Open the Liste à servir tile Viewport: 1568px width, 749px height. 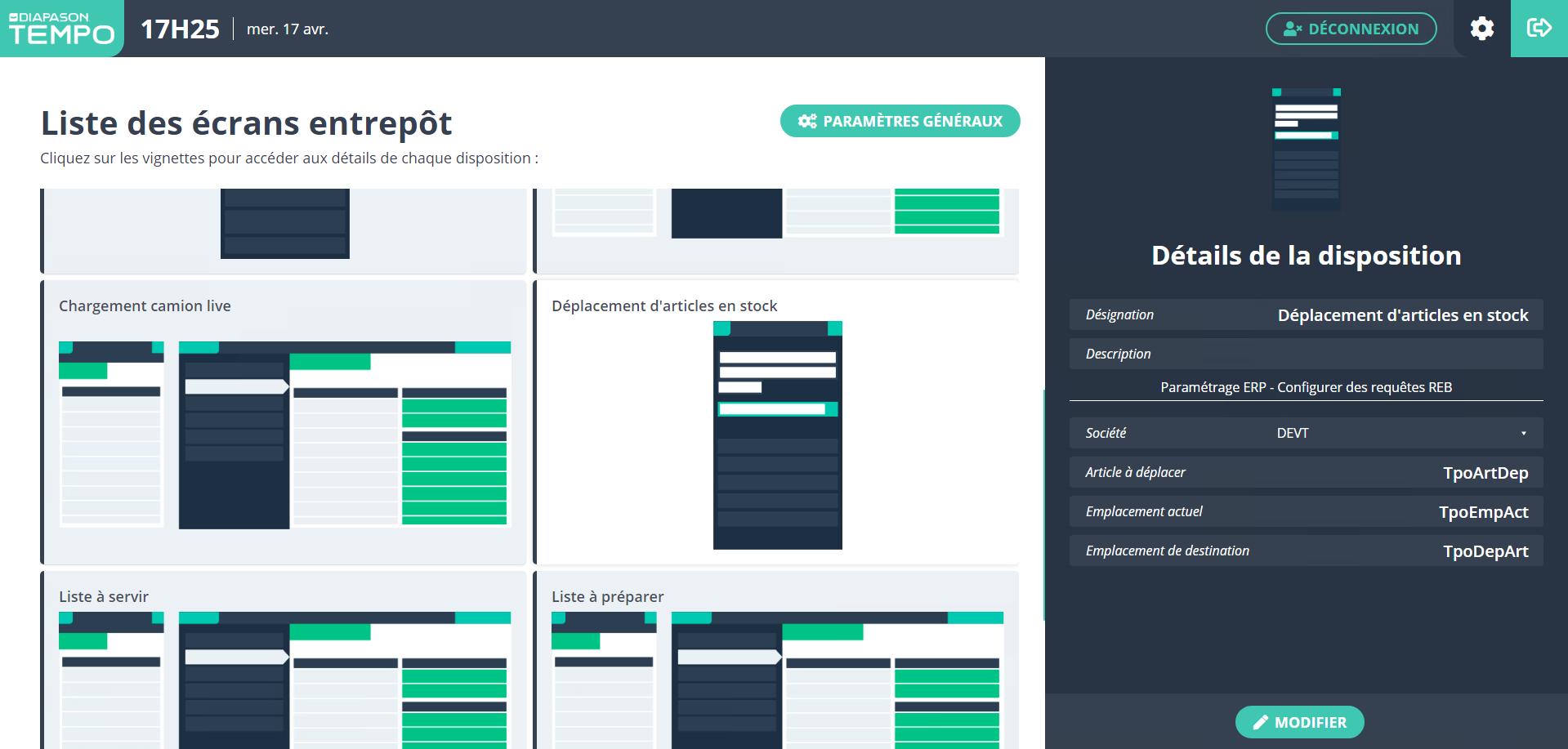[x=284, y=662]
